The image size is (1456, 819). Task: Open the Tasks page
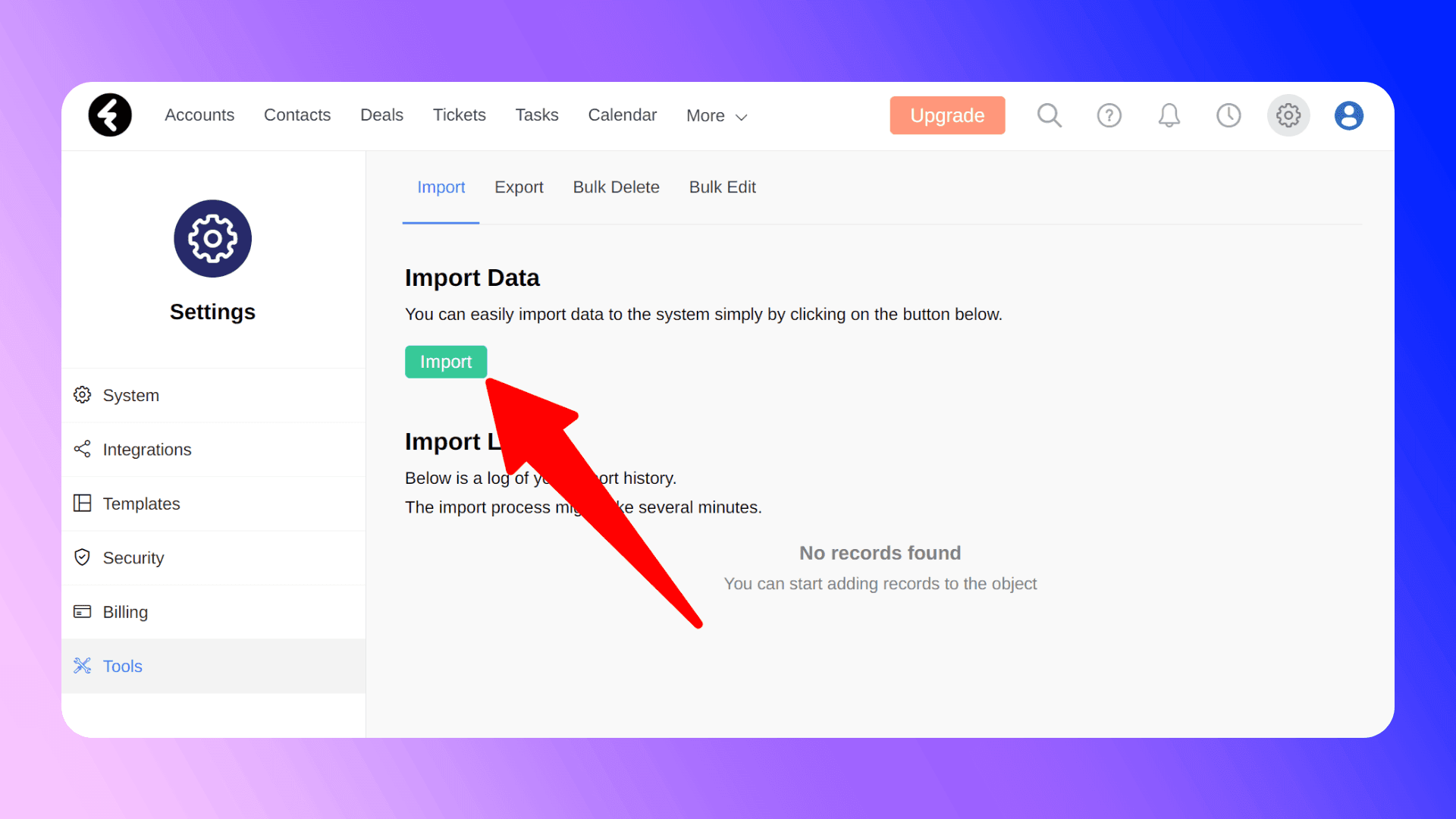click(x=537, y=115)
